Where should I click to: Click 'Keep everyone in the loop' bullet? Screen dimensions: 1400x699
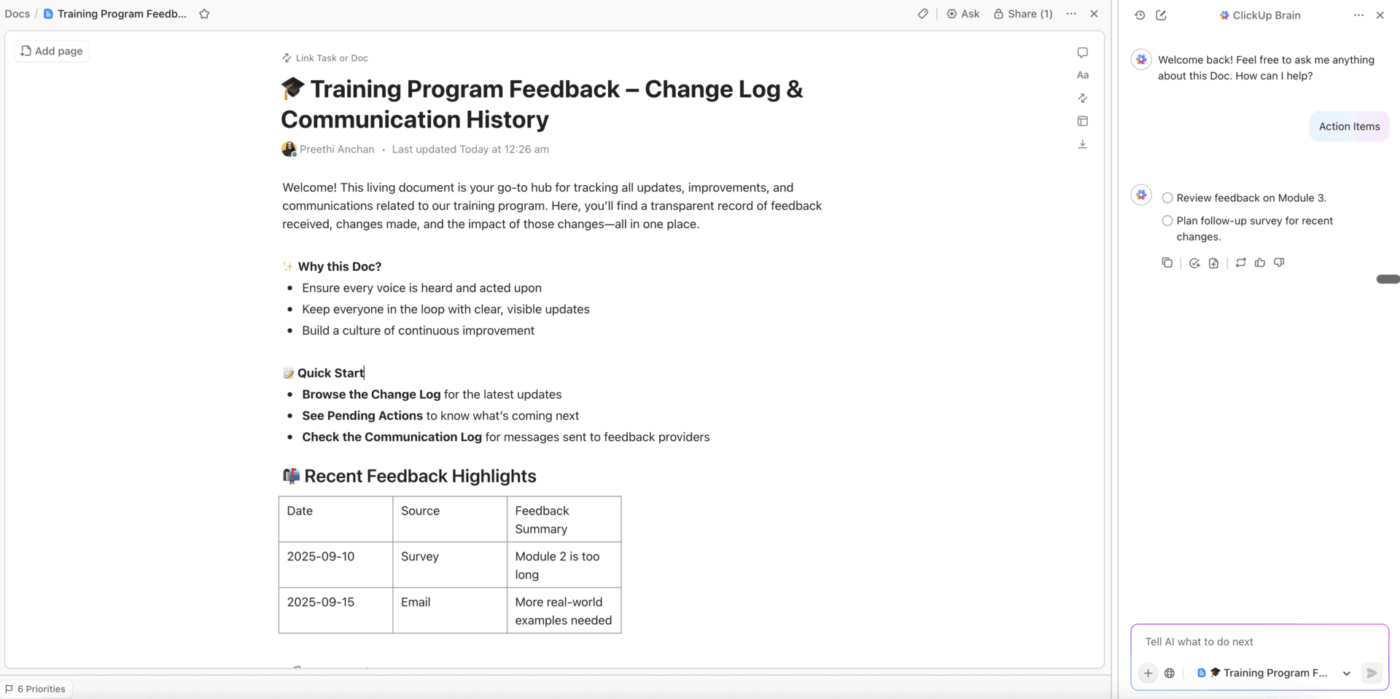tap(446, 309)
